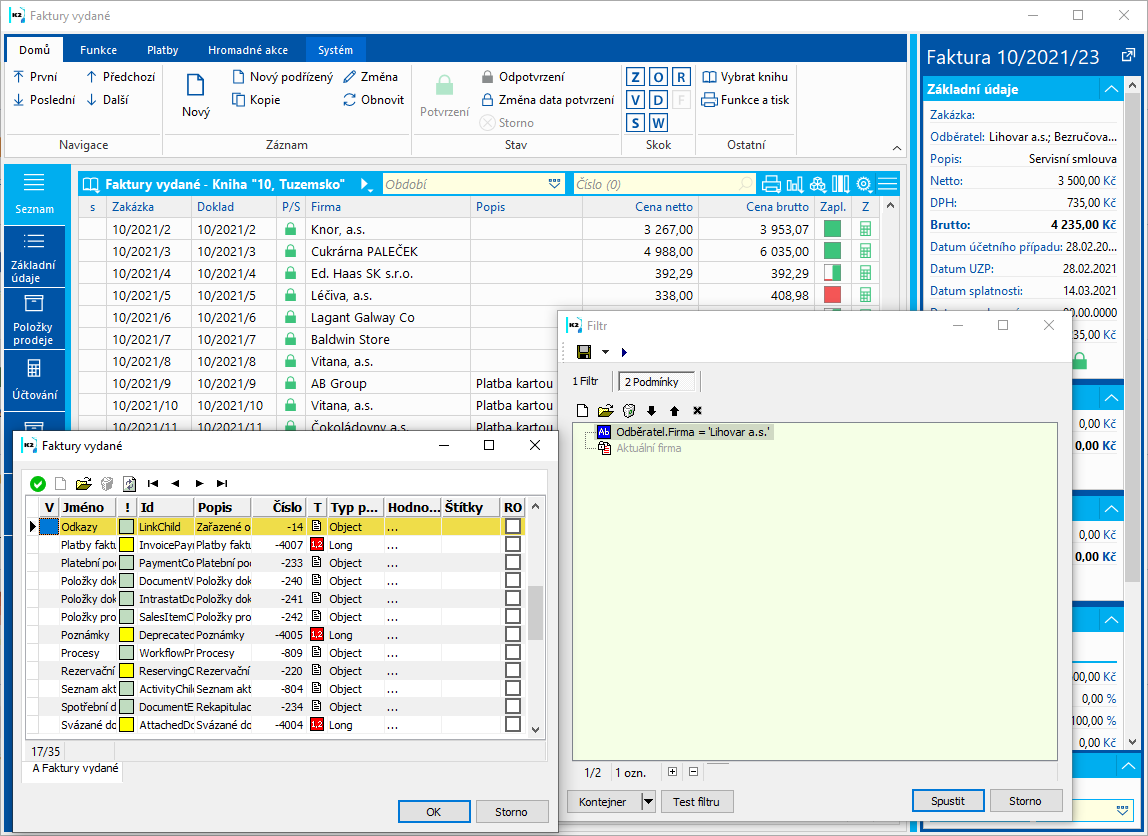Open the Účtování sidebar panel
The image size is (1148, 836).
pos(34,379)
